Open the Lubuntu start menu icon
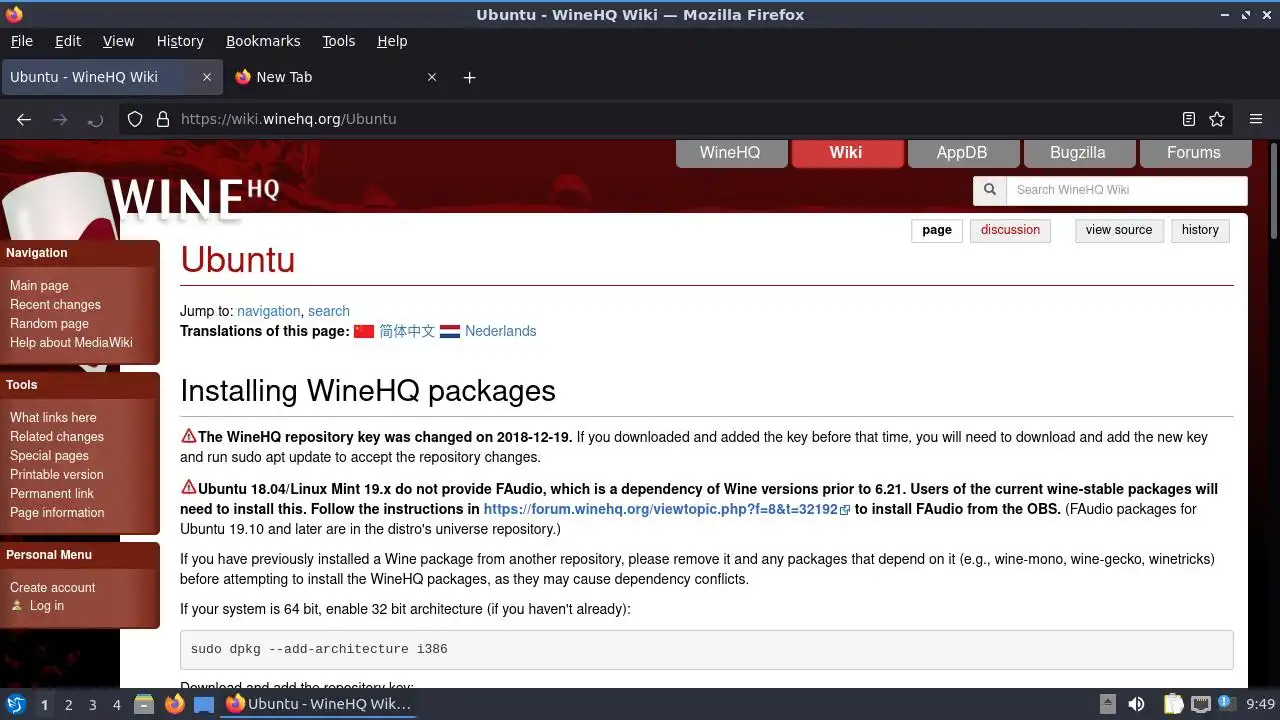1280x720 pixels. [x=16, y=704]
